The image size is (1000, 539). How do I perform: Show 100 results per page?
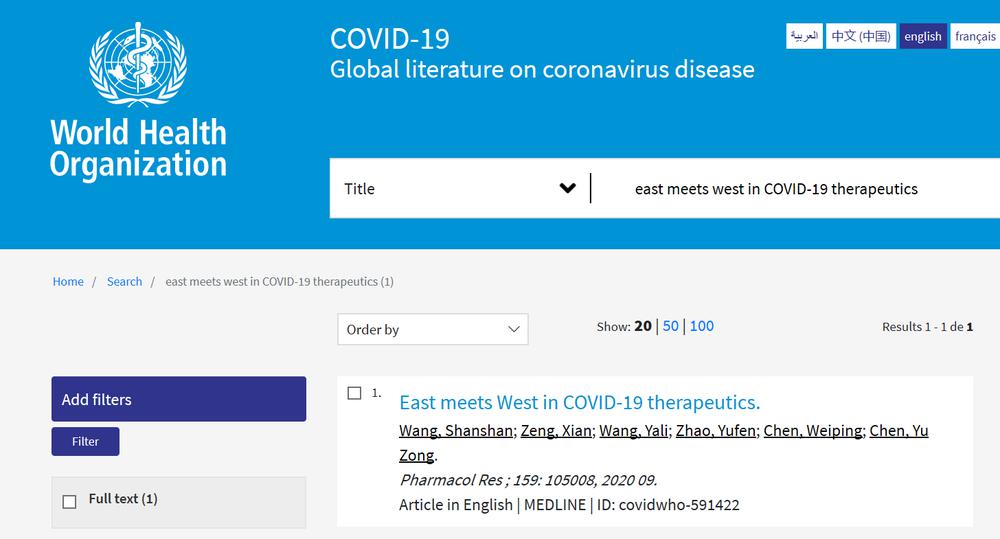pyautogui.click(x=702, y=326)
